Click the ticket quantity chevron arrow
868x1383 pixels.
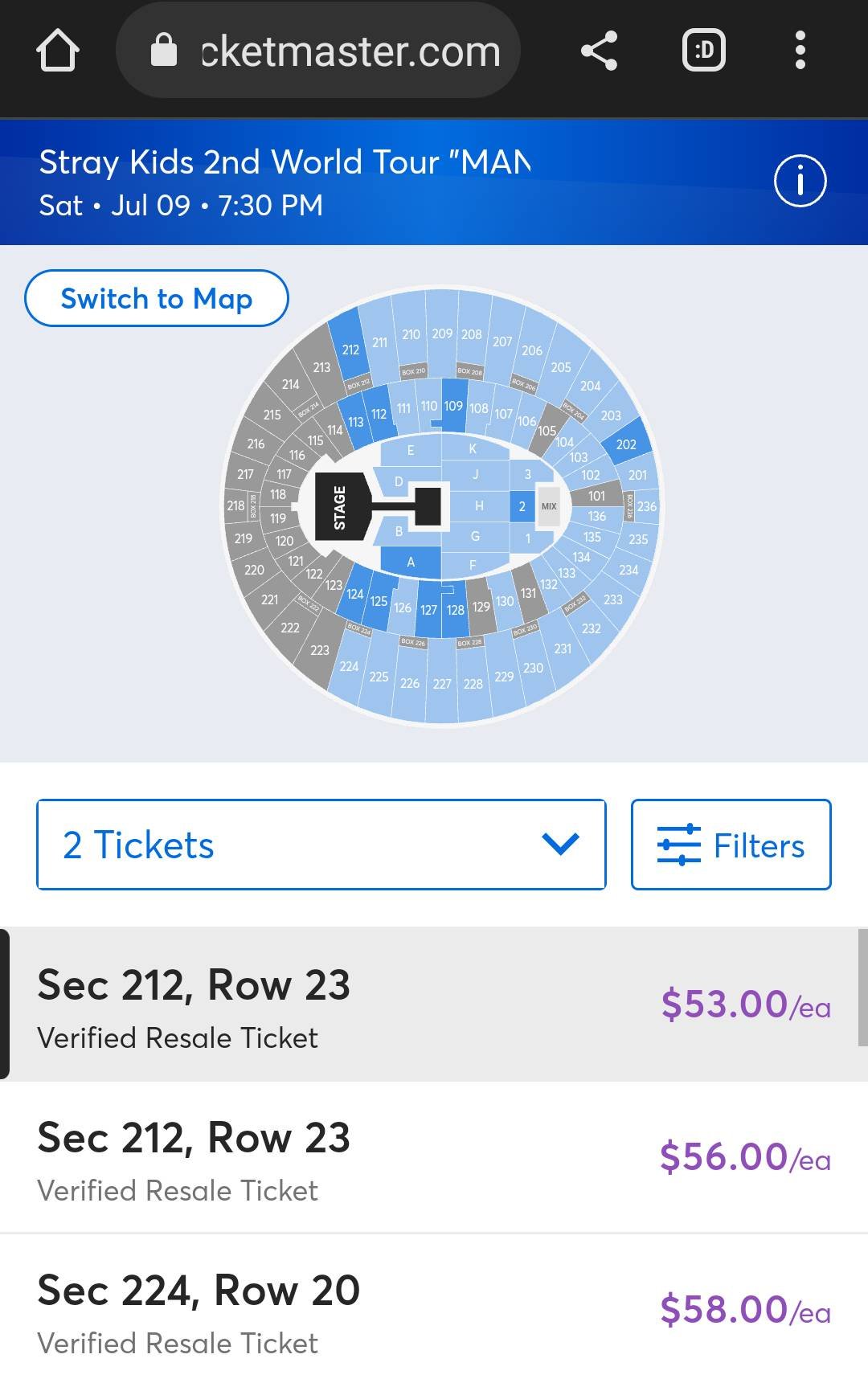point(560,844)
